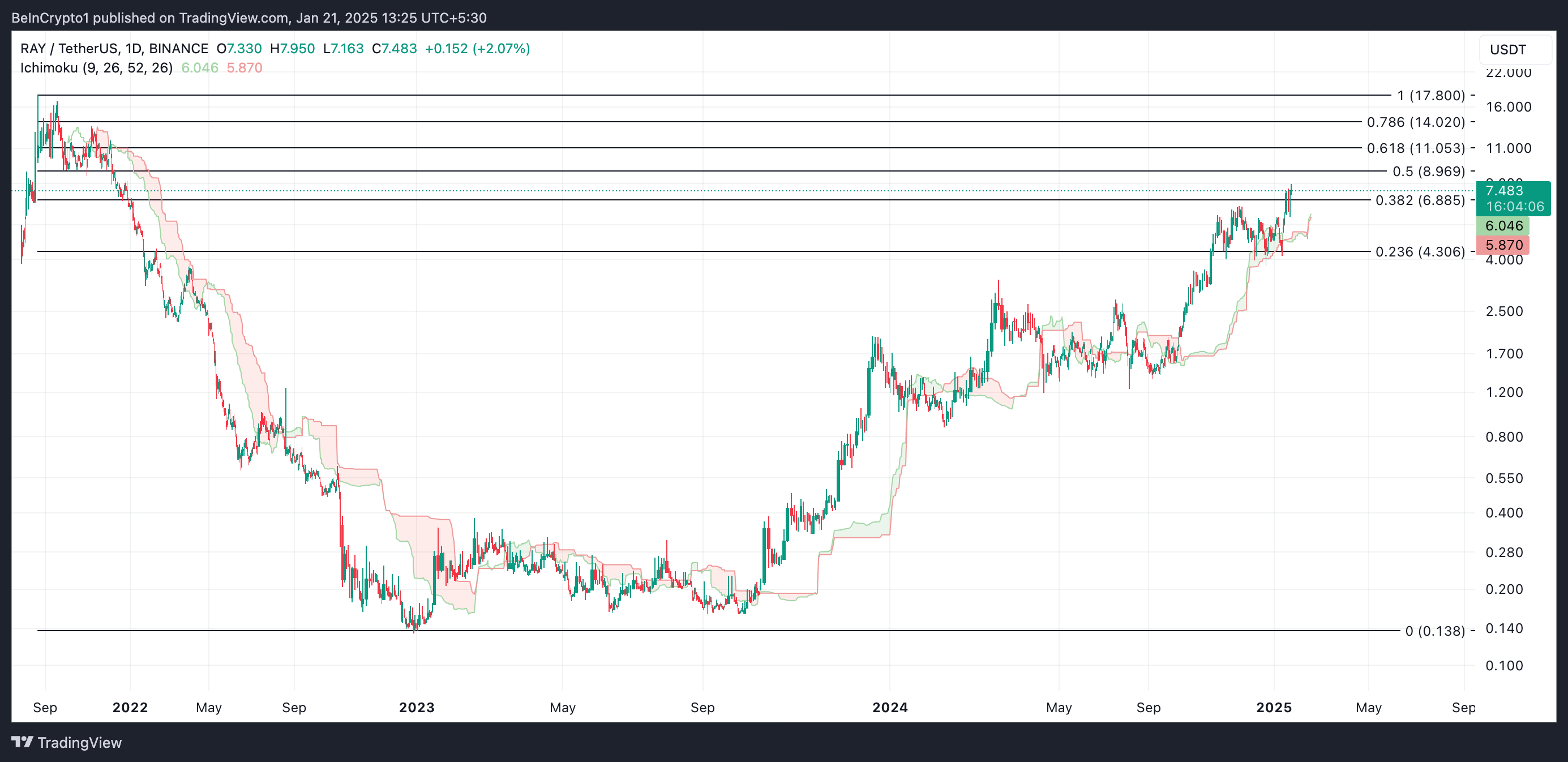The width and height of the screenshot is (1568, 762).
Task: Select the 0.618 (11.053) Fibonacci level label
Action: click(1415, 148)
